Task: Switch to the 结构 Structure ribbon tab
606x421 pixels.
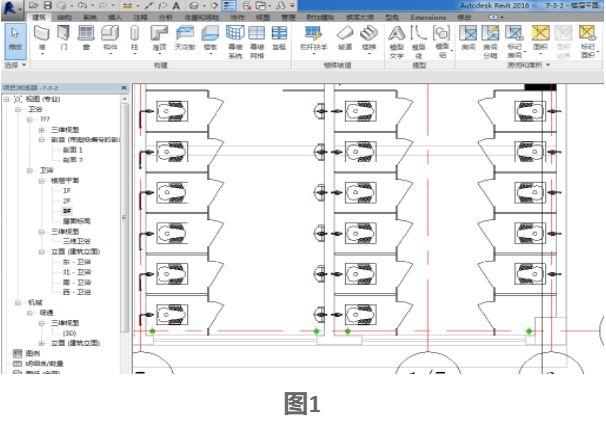Action: pos(64,17)
